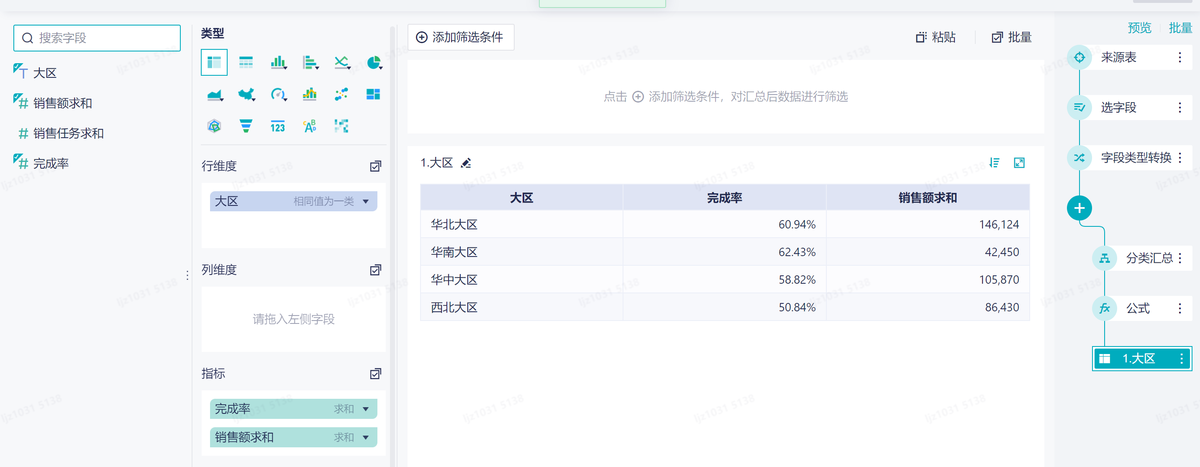Choose the word cloud chart type
The height and width of the screenshot is (467, 1200).
click(310, 126)
